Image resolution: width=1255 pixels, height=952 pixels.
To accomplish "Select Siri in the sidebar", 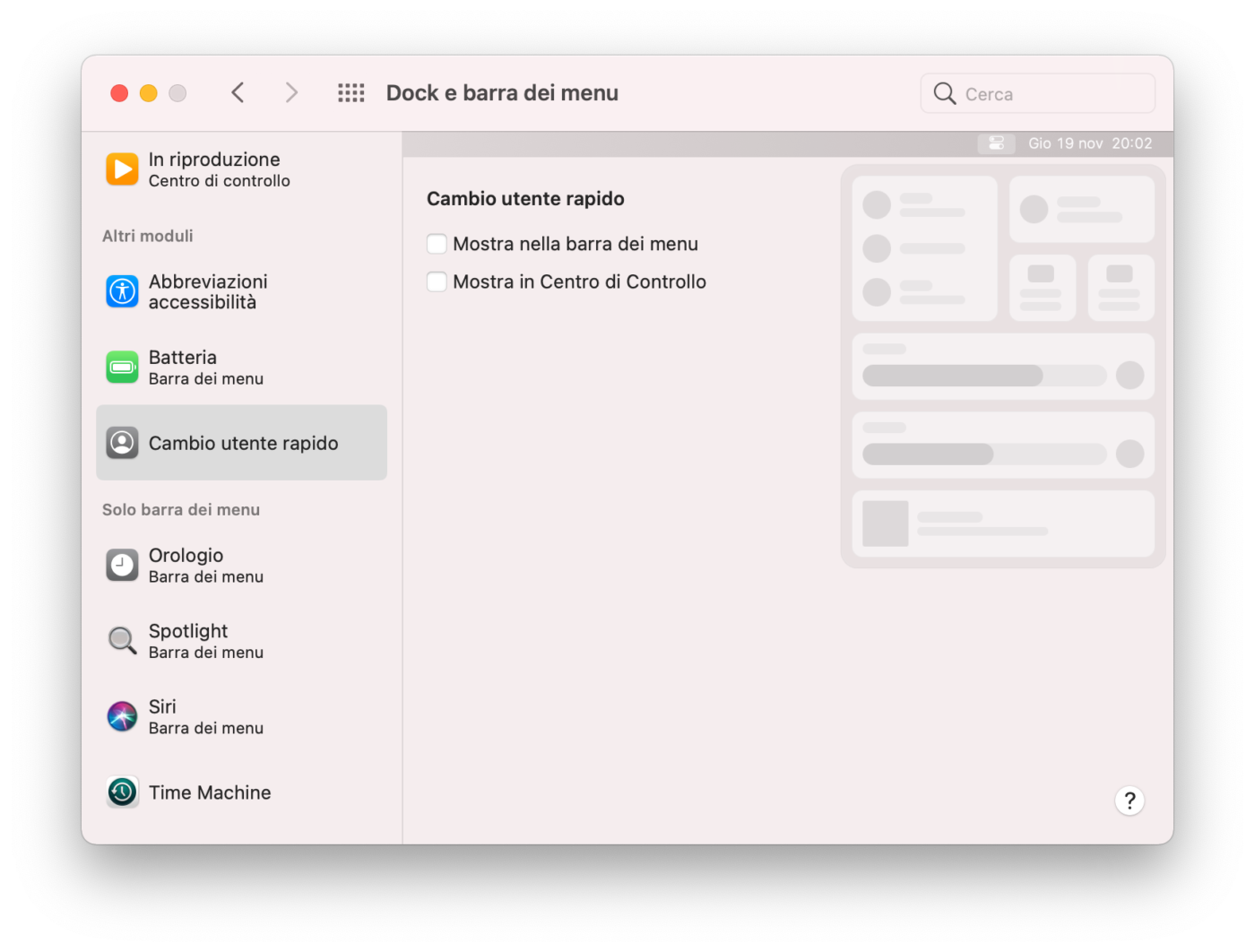I will point(241,716).
